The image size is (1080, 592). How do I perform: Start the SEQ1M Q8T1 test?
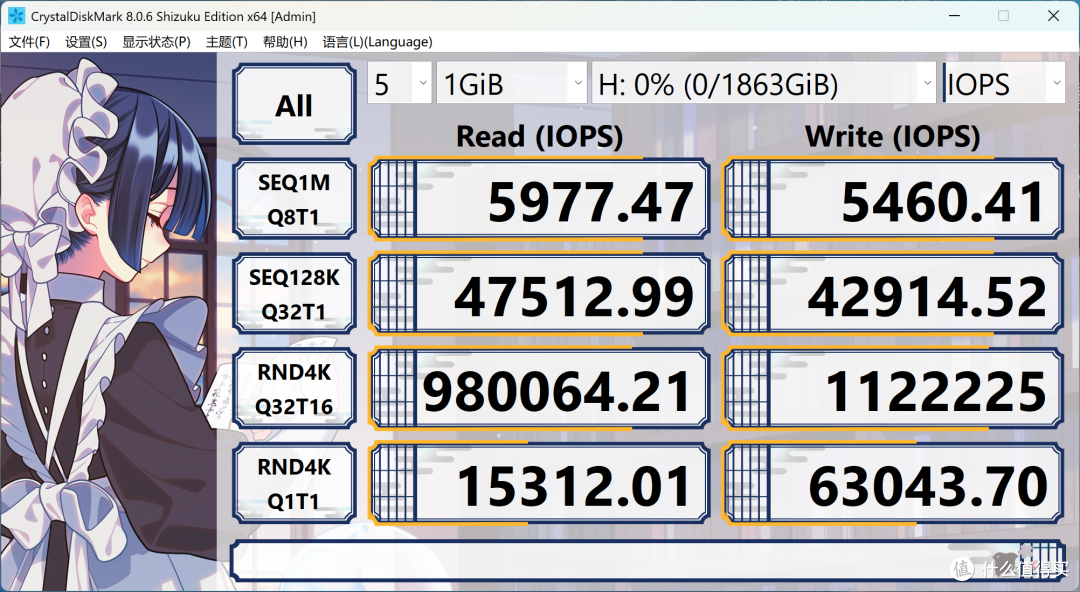[x=294, y=198]
